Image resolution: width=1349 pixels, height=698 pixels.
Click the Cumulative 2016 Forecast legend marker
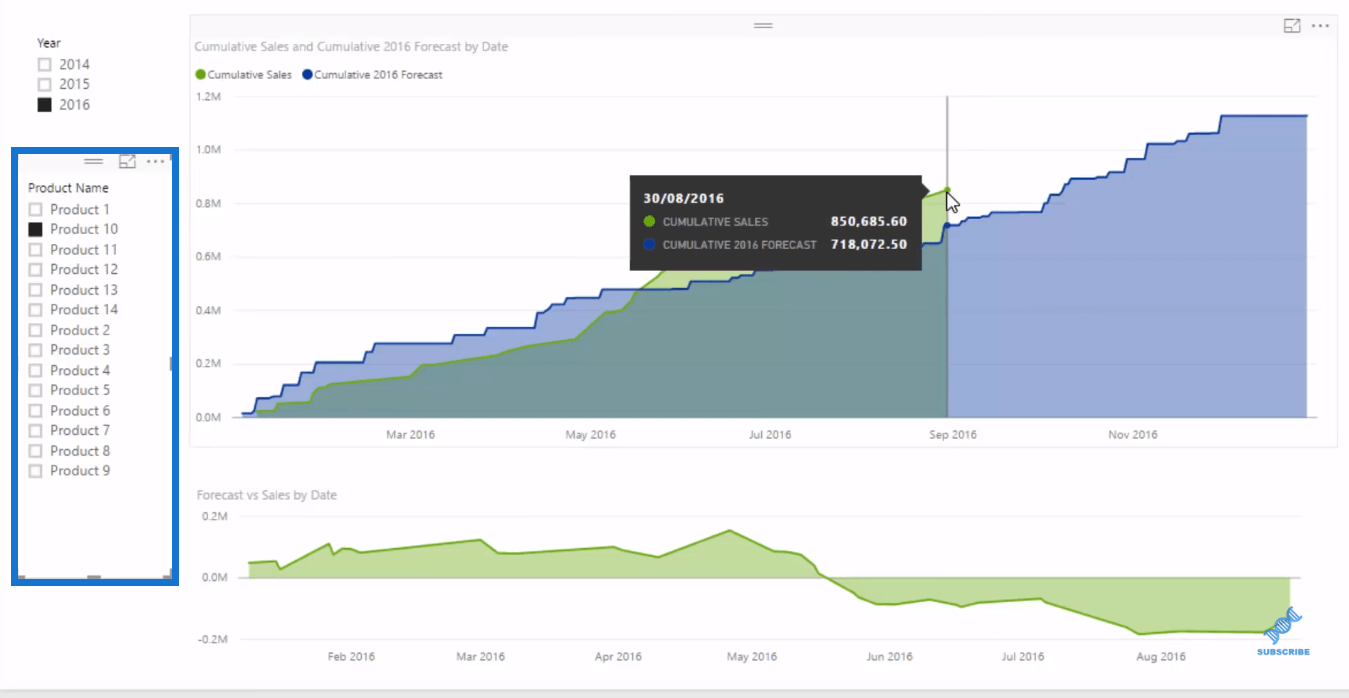click(306, 74)
